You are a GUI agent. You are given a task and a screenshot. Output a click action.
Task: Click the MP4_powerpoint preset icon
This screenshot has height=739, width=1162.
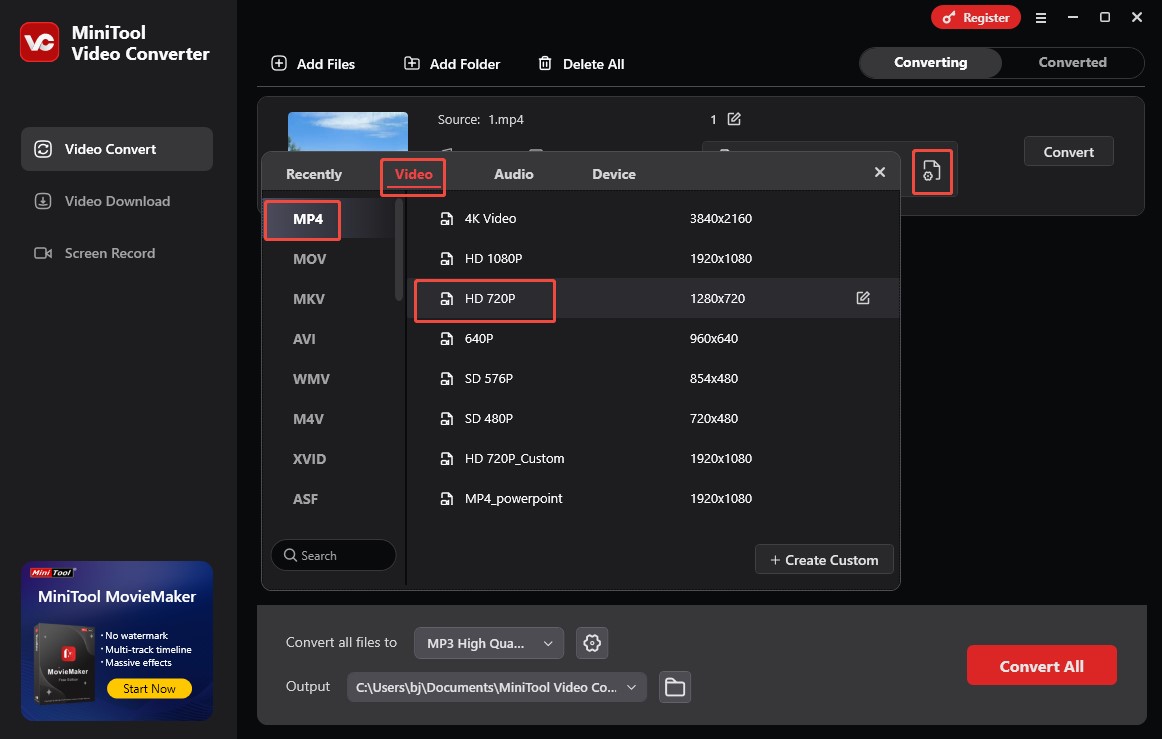pos(446,499)
